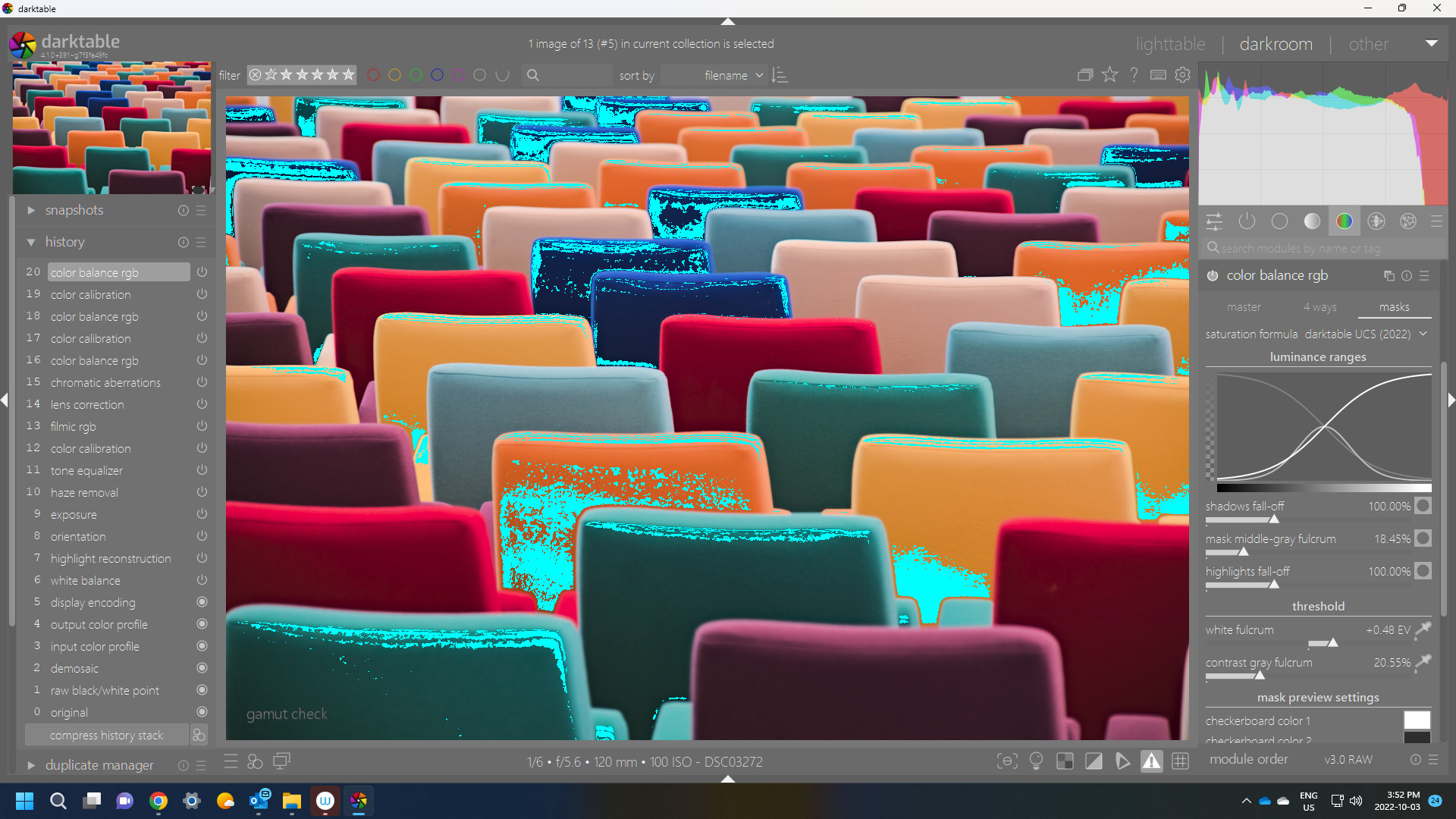This screenshot has width=1456, height=819.
Task: Switch to lighttable view
Action: (1170, 44)
